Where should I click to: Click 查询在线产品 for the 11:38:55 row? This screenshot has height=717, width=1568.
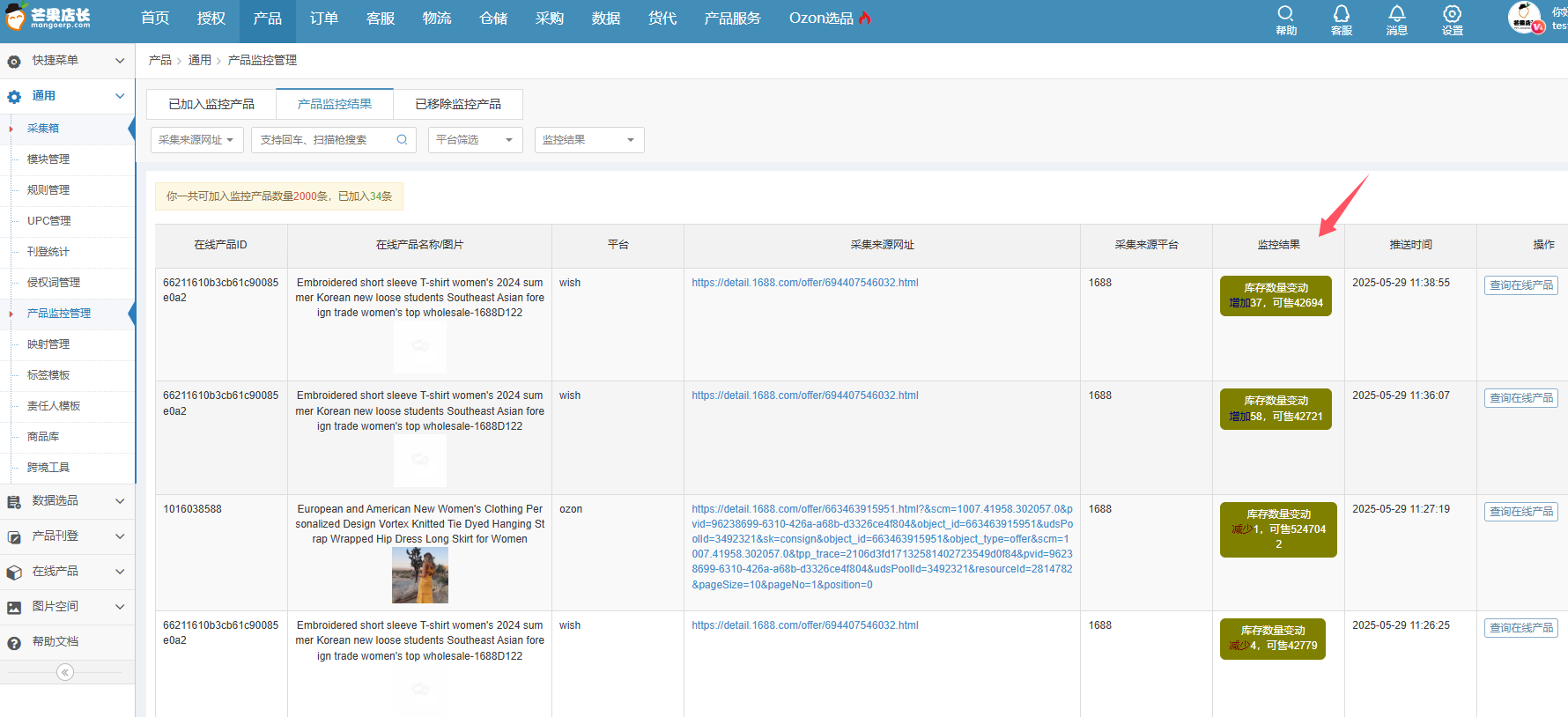1521,285
